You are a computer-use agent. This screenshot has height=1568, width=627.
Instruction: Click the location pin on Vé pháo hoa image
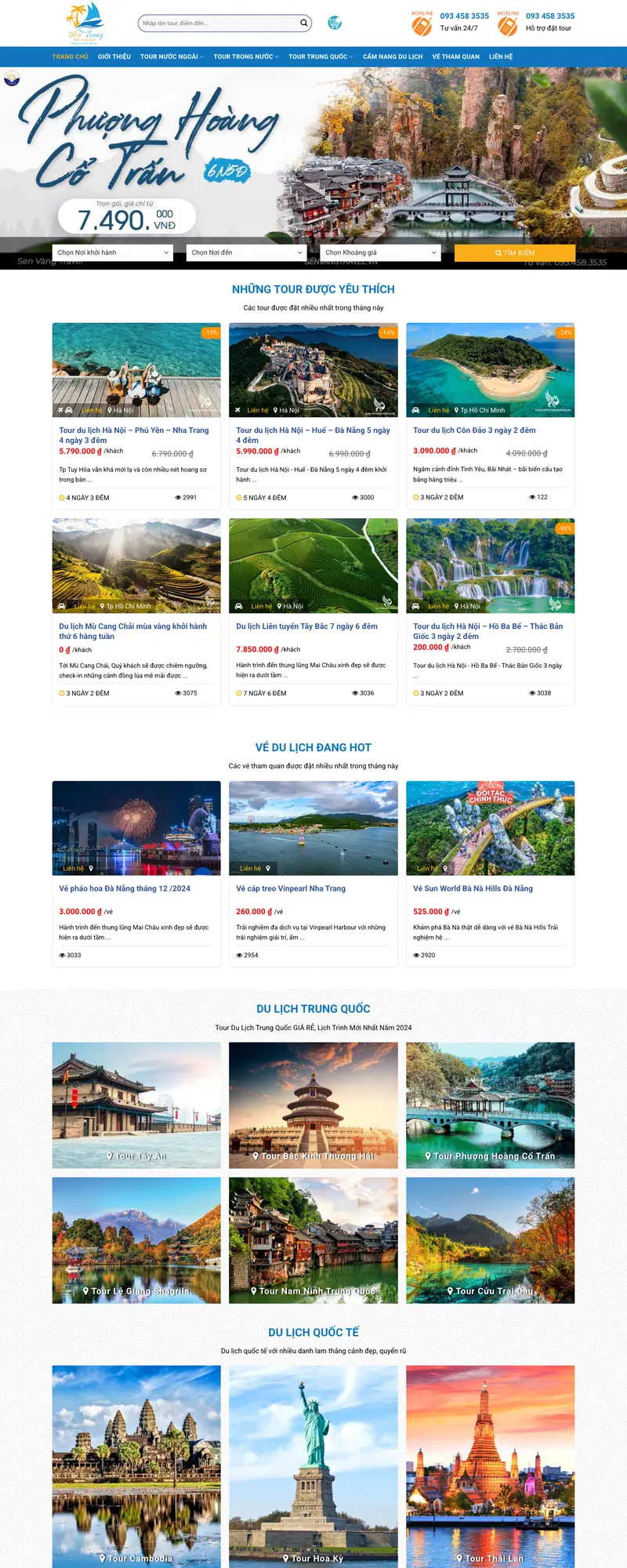coord(91,869)
